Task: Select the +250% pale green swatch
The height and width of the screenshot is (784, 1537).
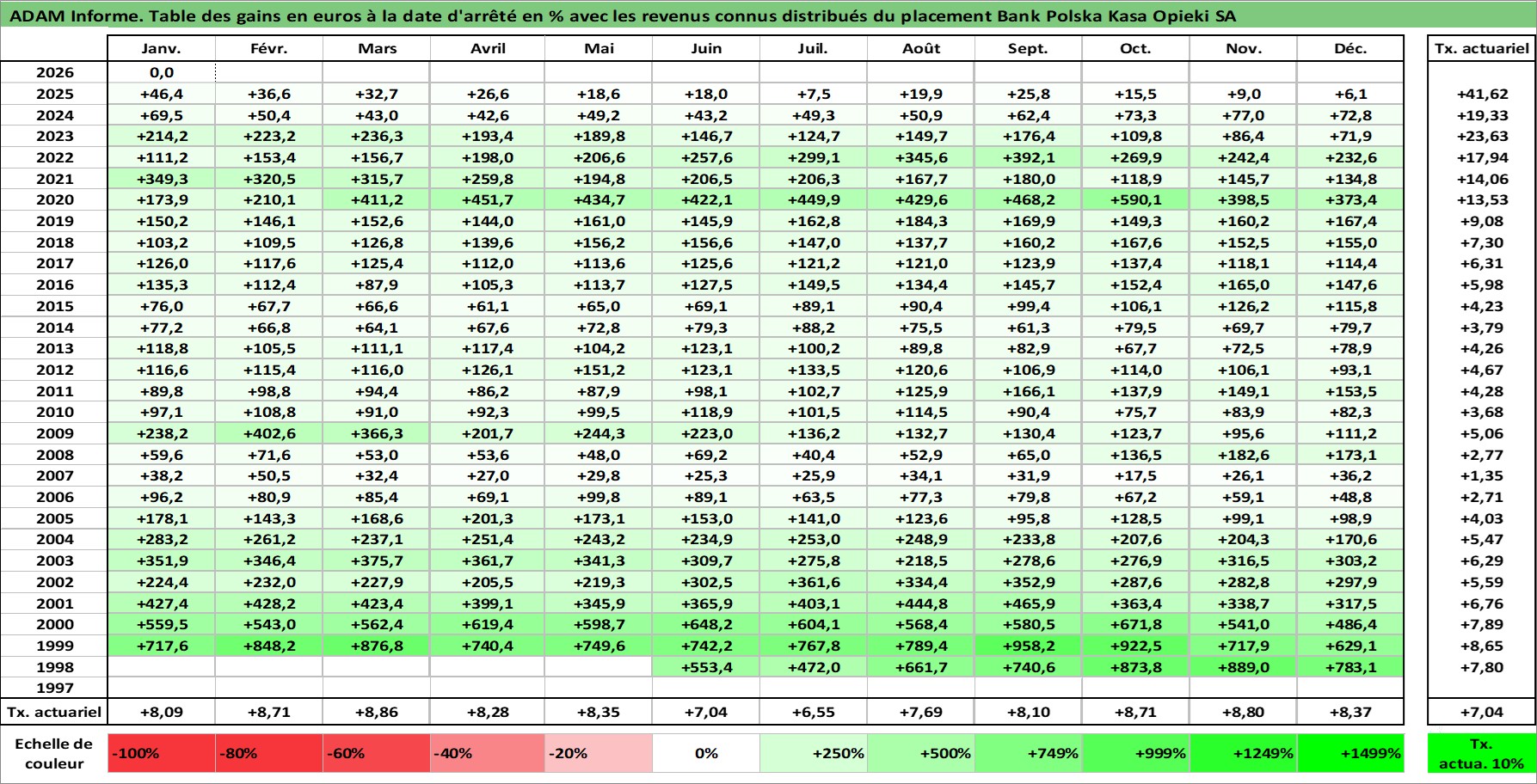Action: 814,753
